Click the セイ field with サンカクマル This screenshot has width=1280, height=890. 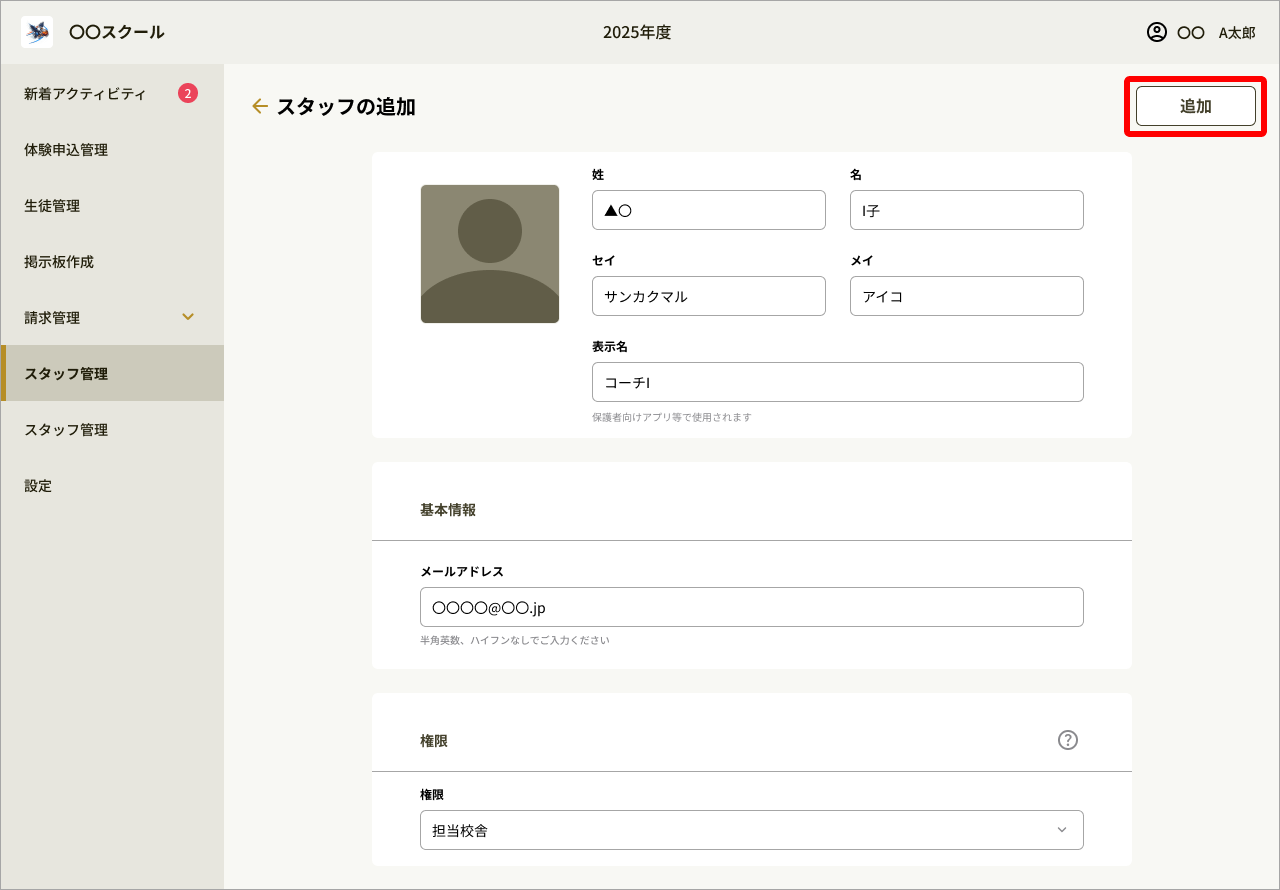coord(709,296)
